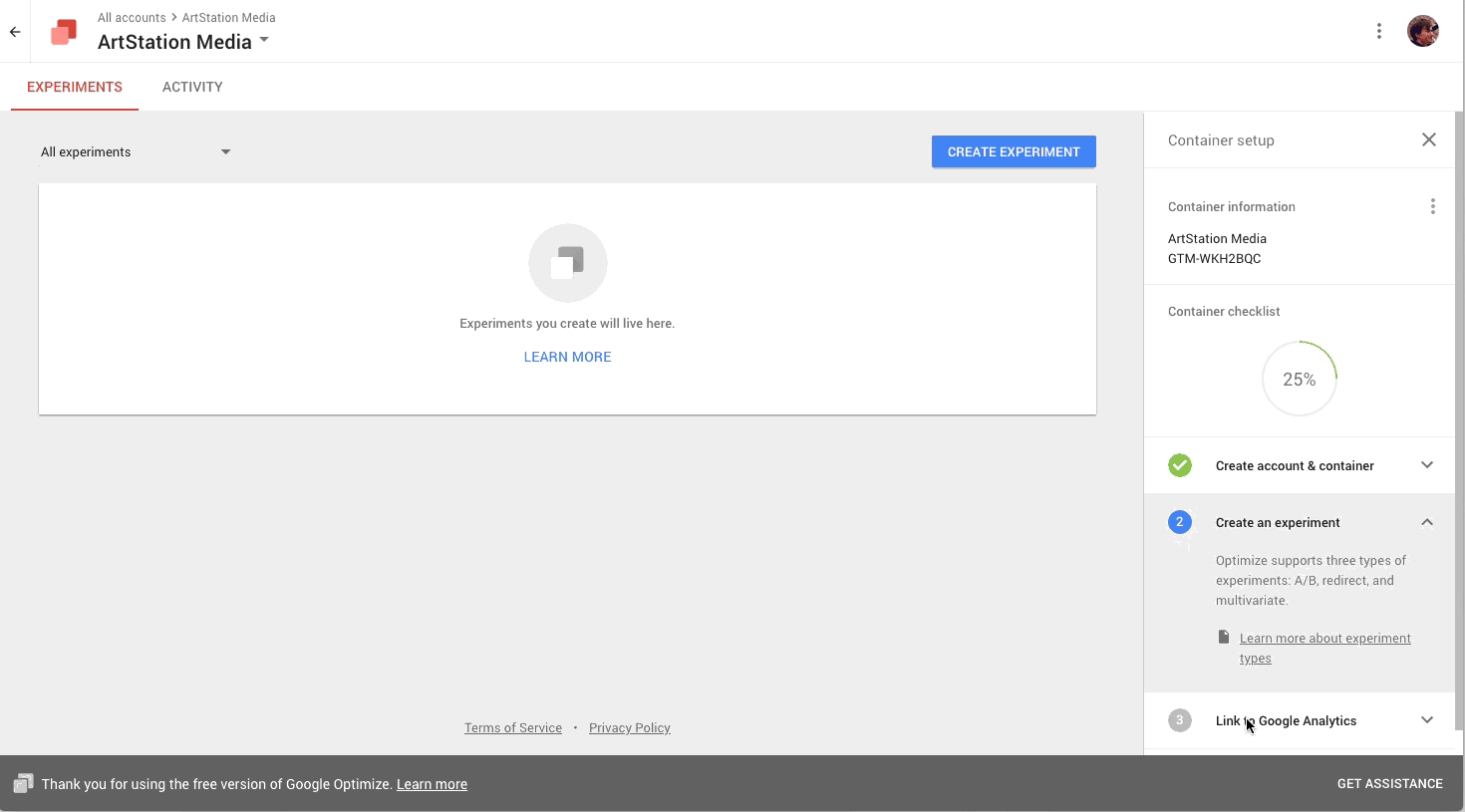Close the Container setup panel

point(1429,139)
